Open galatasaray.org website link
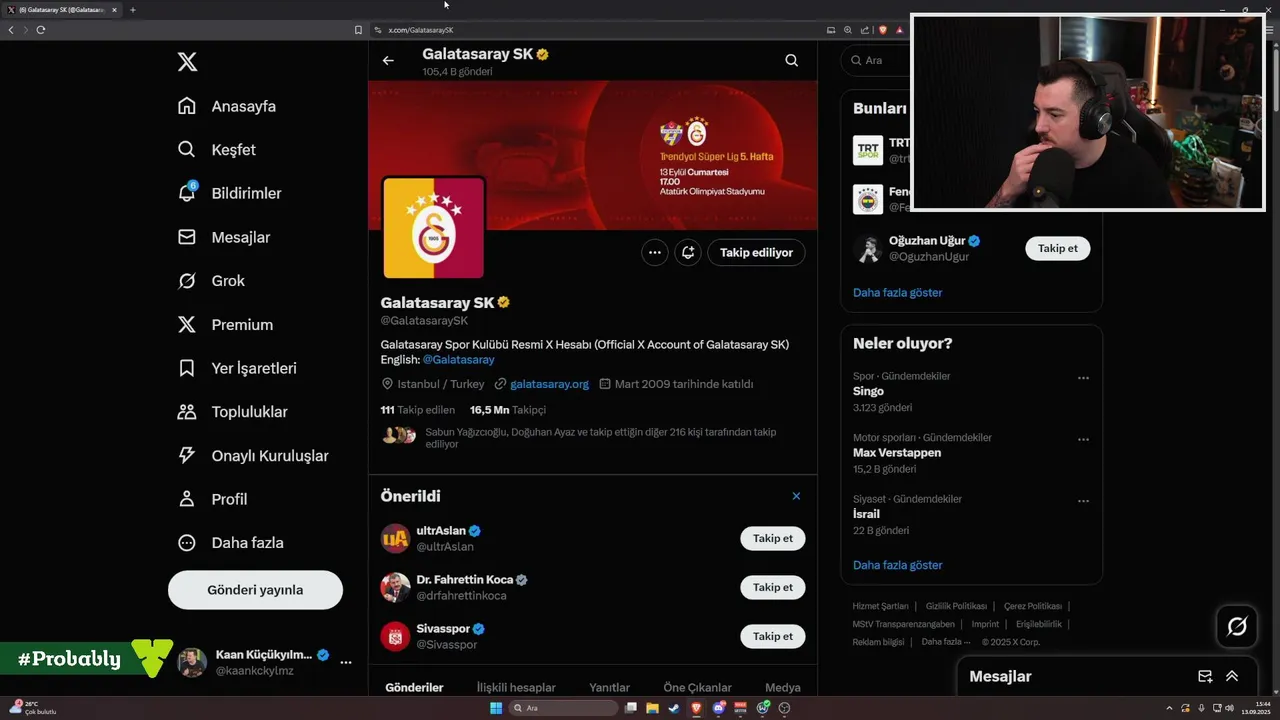 click(549, 384)
